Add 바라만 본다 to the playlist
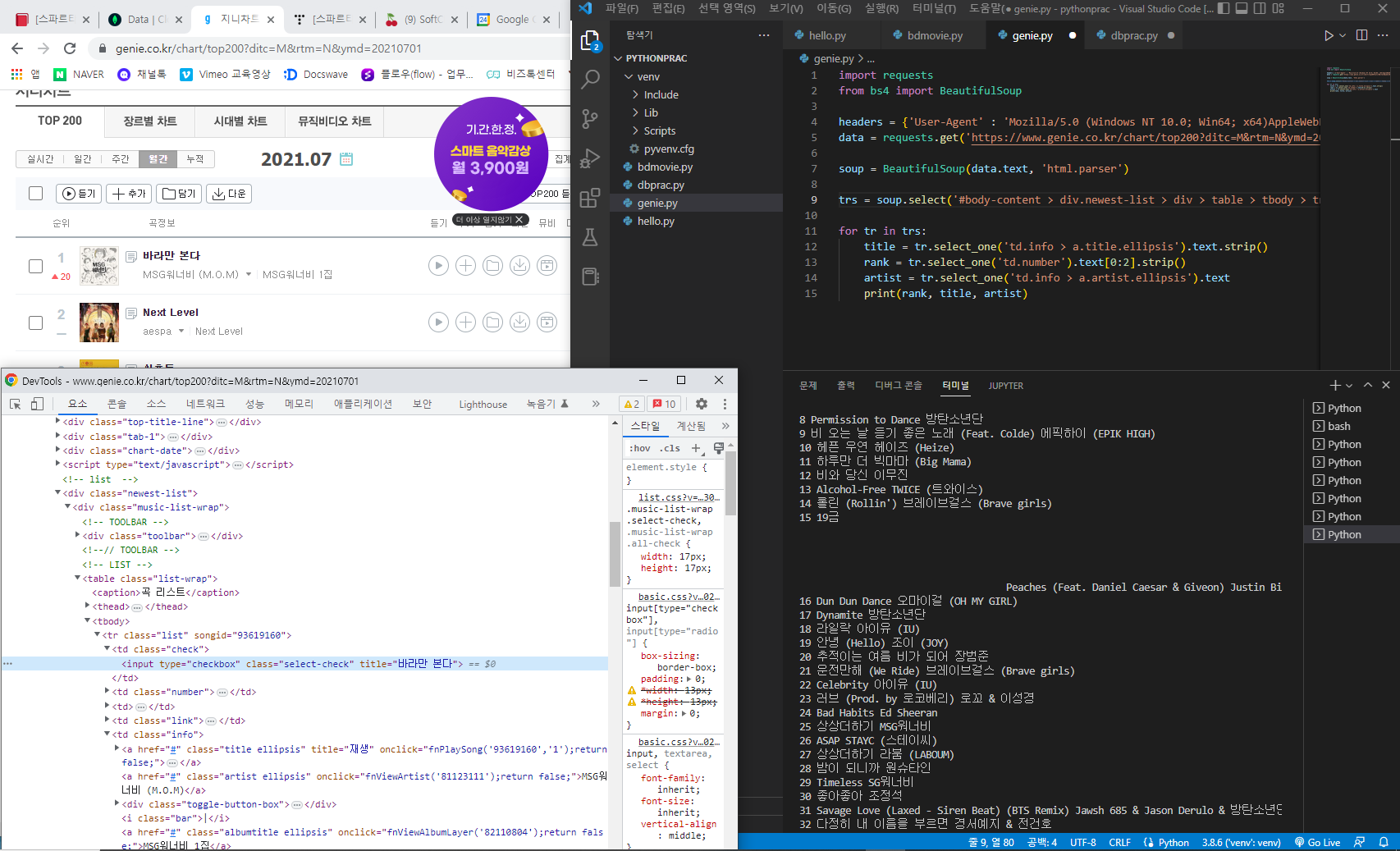The width and height of the screenshot is (1400, 851). pyautogui.click(x=466, y=265)
